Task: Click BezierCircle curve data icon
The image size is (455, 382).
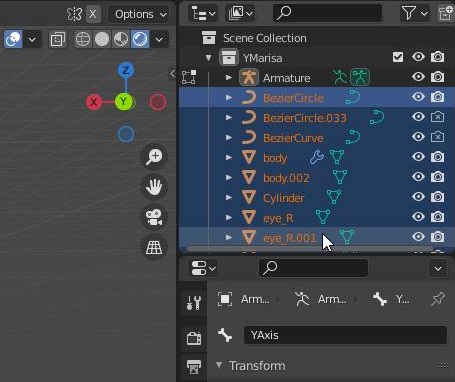Action: [353, 97]
